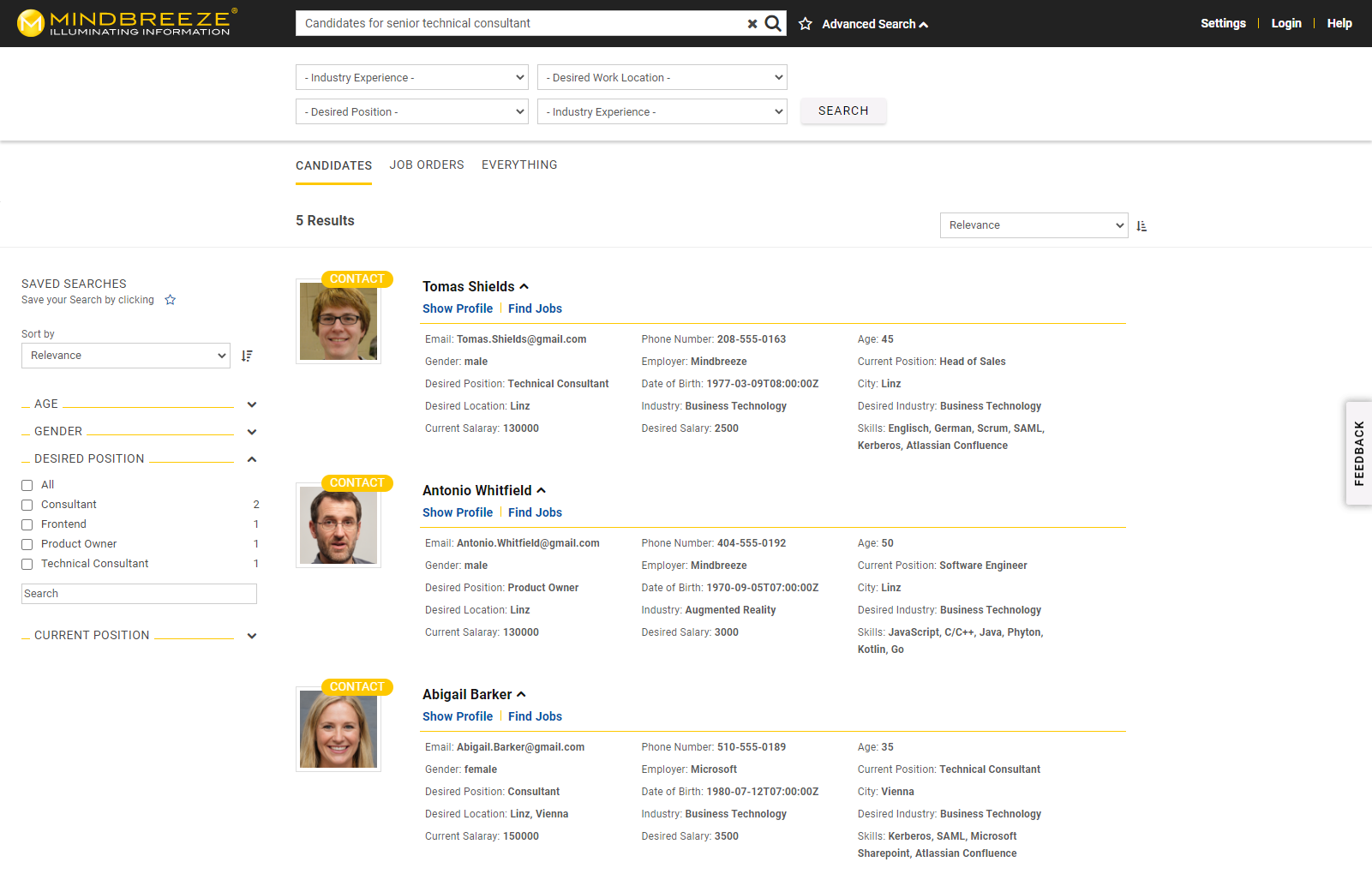1372x880 pixels.
Task: Collapse Advanced Search with caret icon
Action: tap(924, 25)
